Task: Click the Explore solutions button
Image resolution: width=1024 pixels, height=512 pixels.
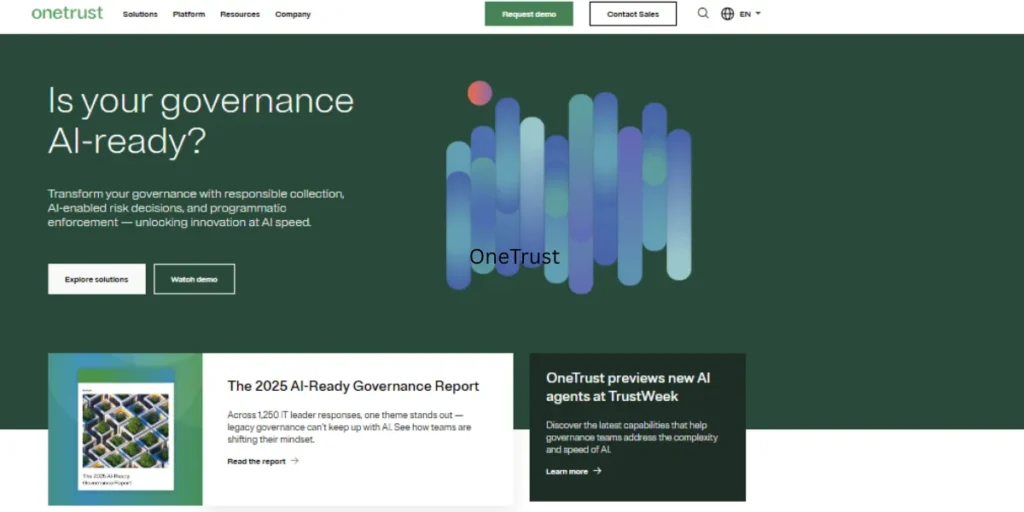Action: (97, 279)
